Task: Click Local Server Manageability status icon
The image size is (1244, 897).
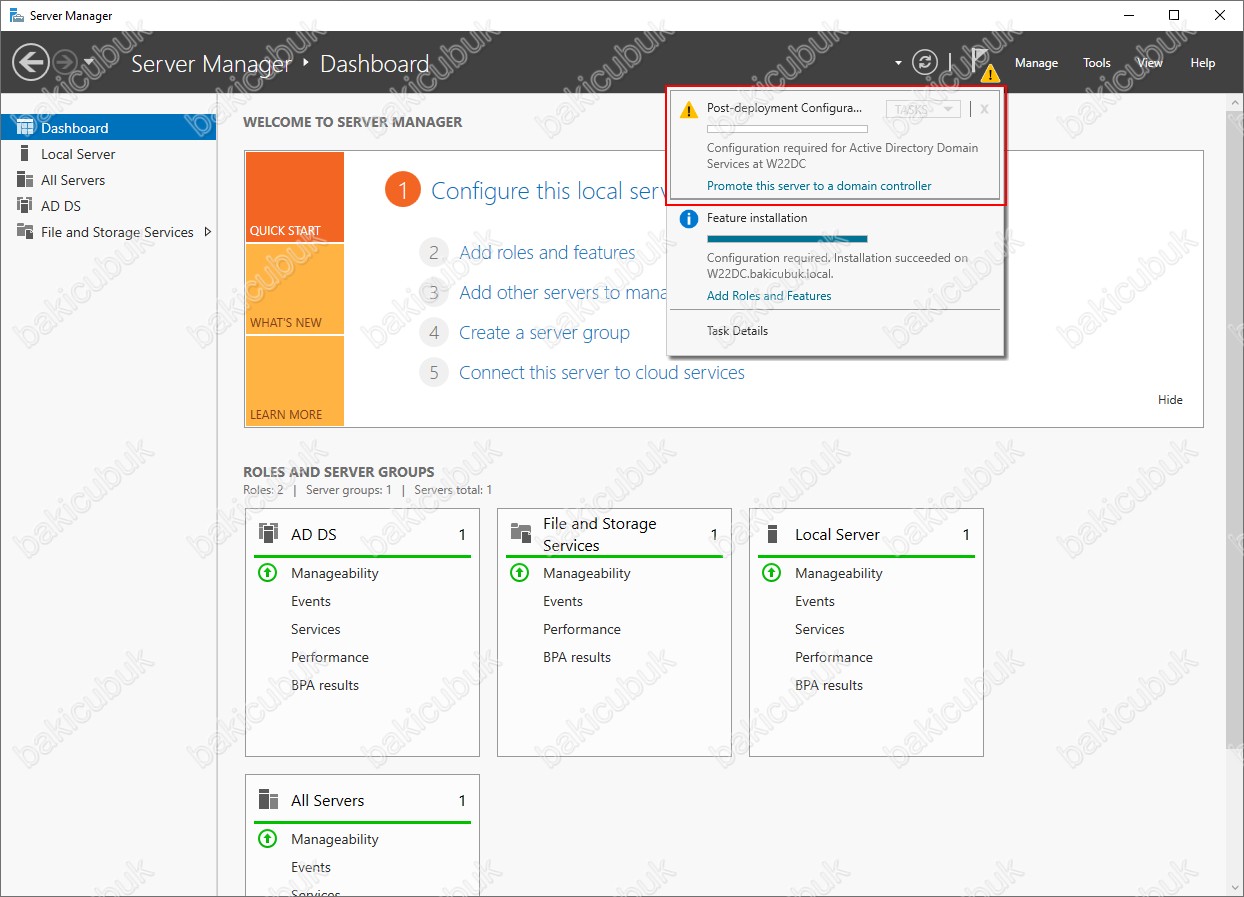Action: [771, 573]
